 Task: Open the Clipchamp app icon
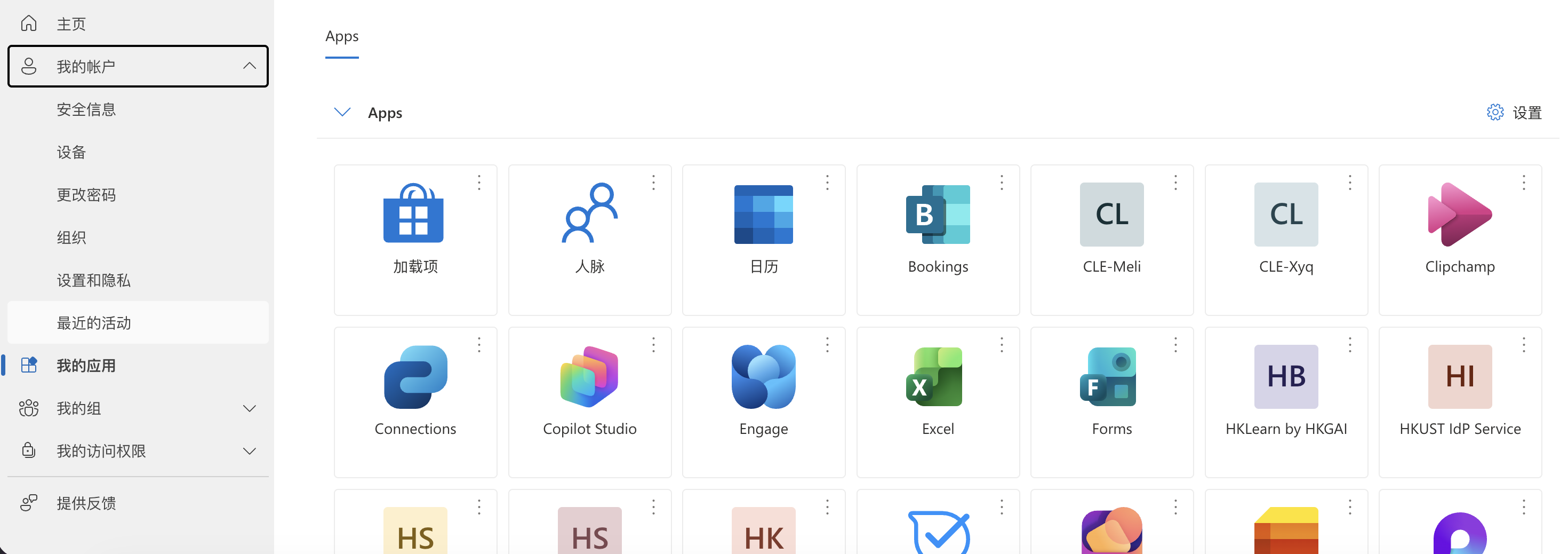coord(1460,215)
